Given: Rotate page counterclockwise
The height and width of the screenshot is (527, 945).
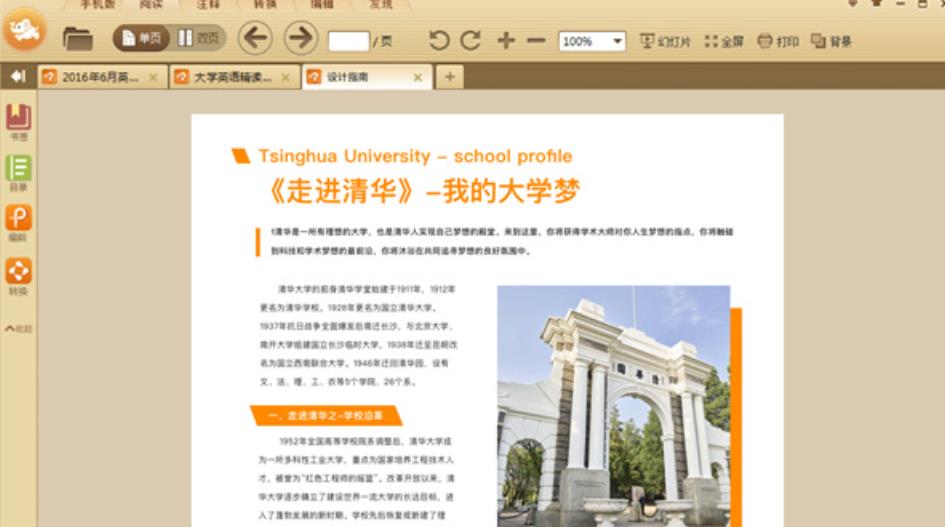Looking at the screenshot, I should click(x=439, y=40).
